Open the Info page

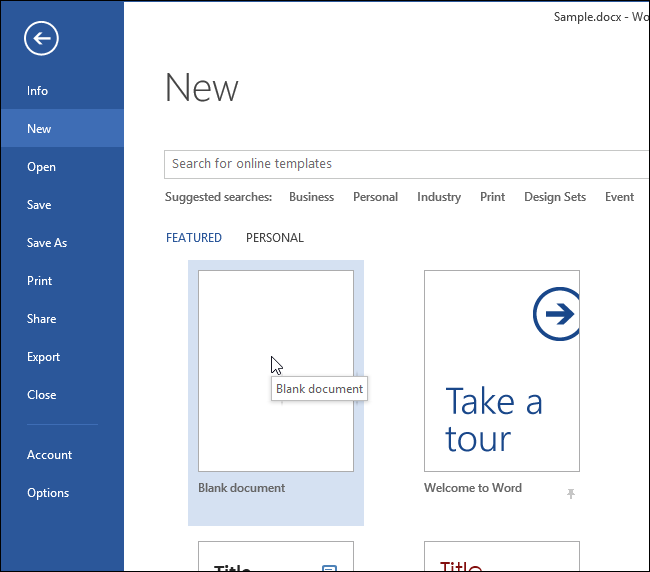[x=38, y=91]
